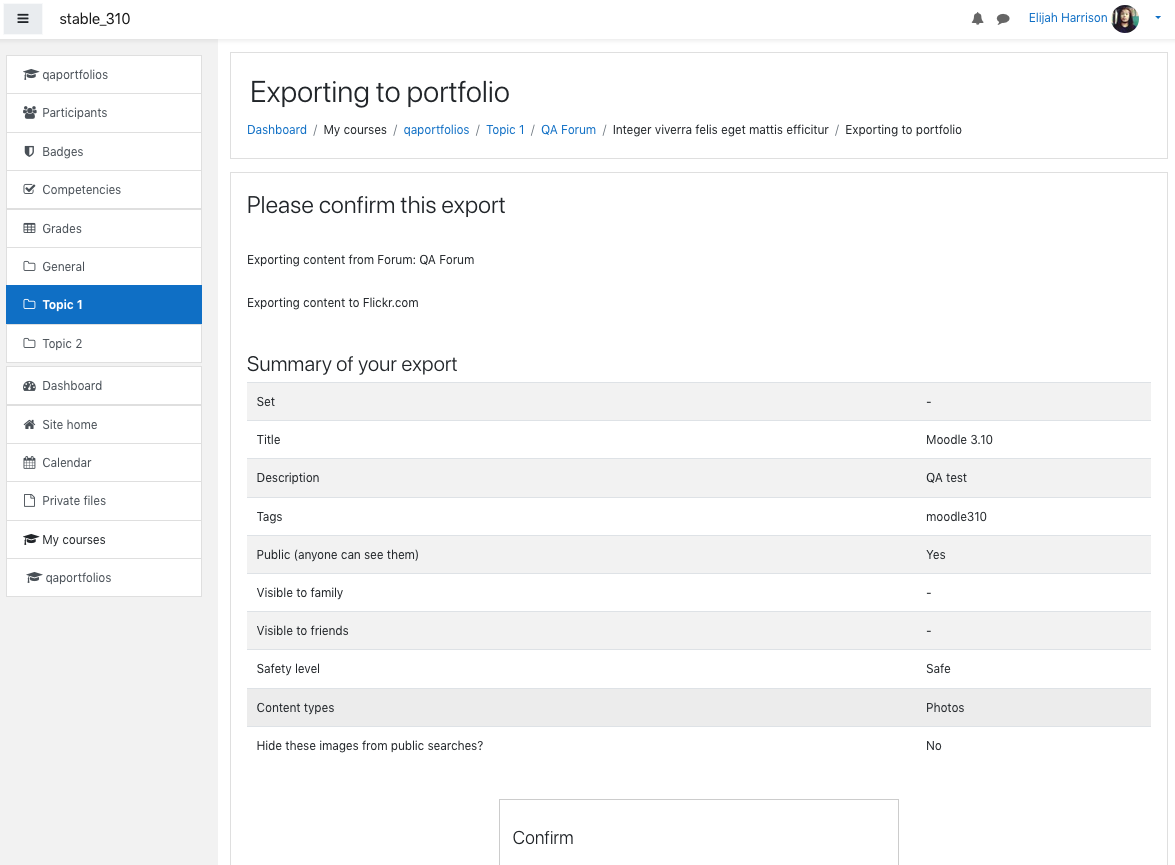The height and width of the screenshot is (865, 1175).
Task: Click the graduation cap icon beside top qaportfolios
Action: tap(30, 74)
